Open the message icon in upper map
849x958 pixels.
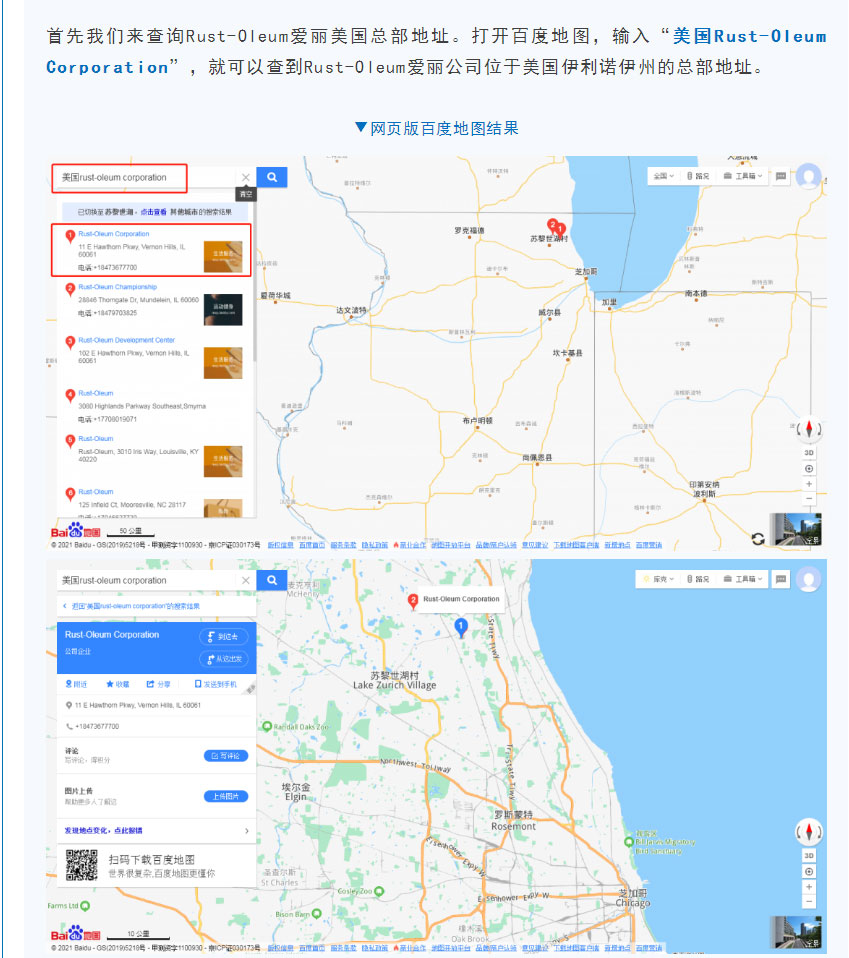(781, 176)
